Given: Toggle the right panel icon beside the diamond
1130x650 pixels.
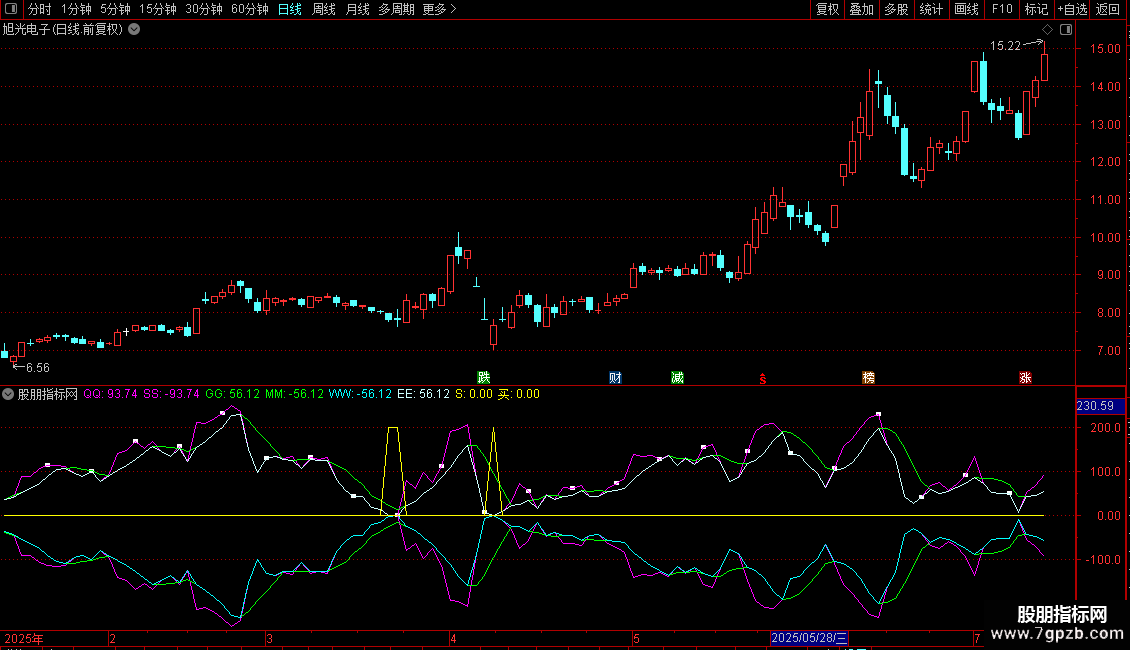Looking at the screenshot, I should pyautogui.click(x=1066, y=30).
